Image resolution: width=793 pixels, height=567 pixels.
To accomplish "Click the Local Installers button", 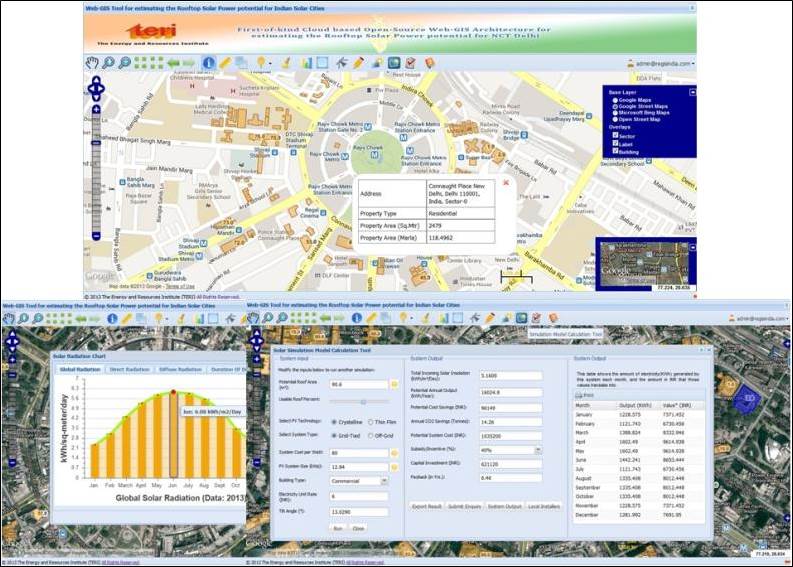I will (x=544, y=506).
